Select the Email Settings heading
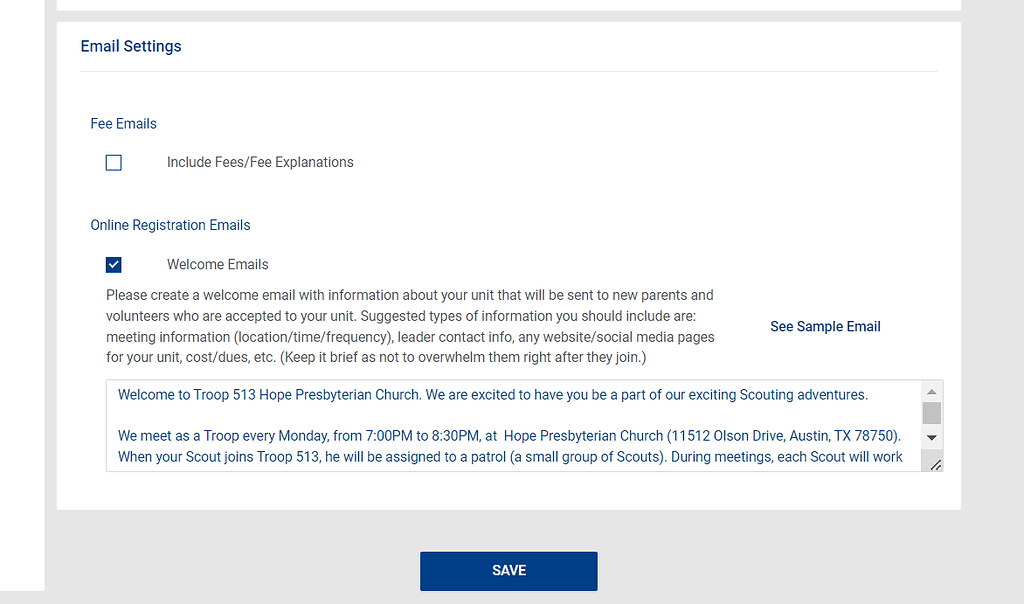 point(131,46)
